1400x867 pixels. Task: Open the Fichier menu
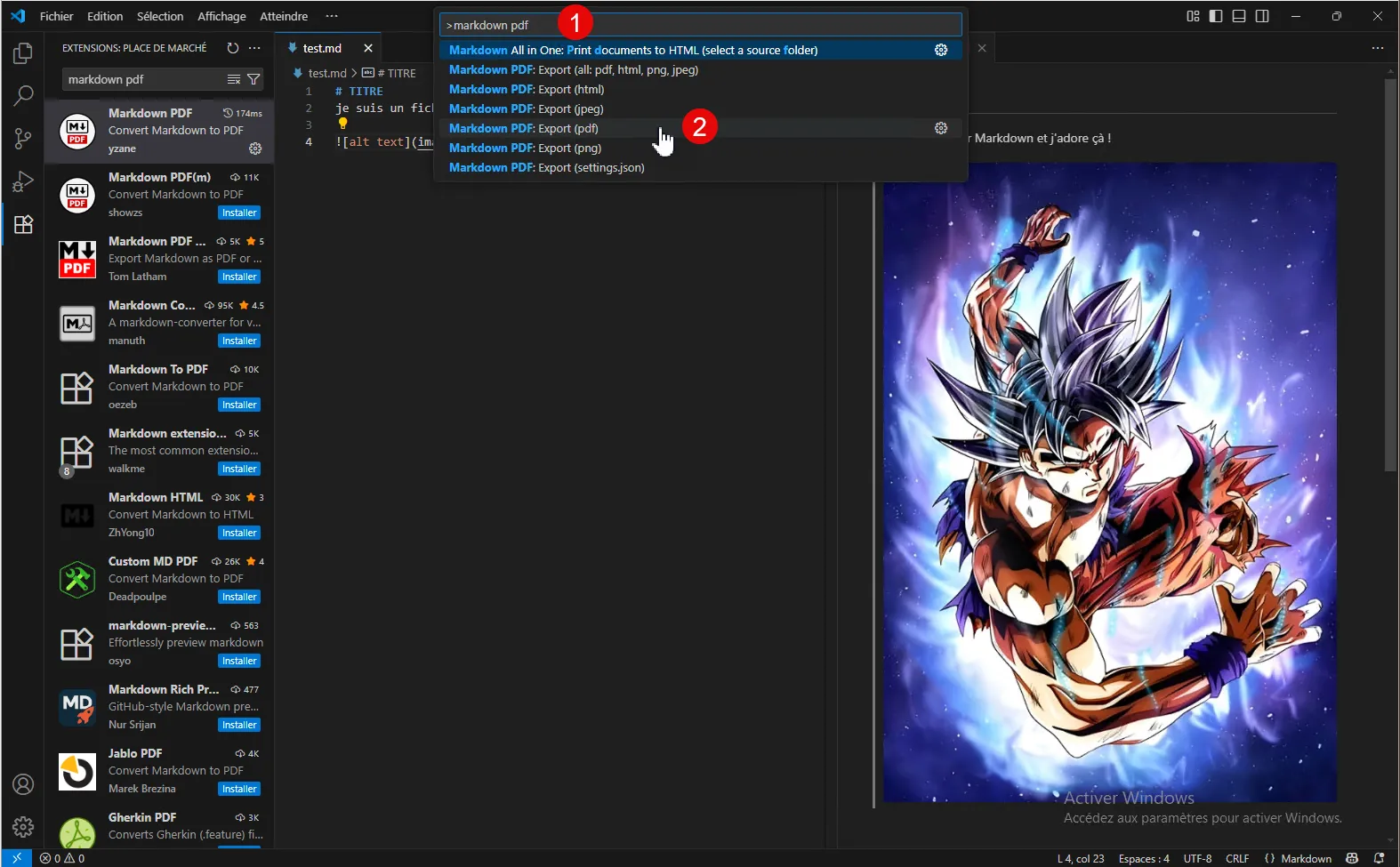[56, 16]
